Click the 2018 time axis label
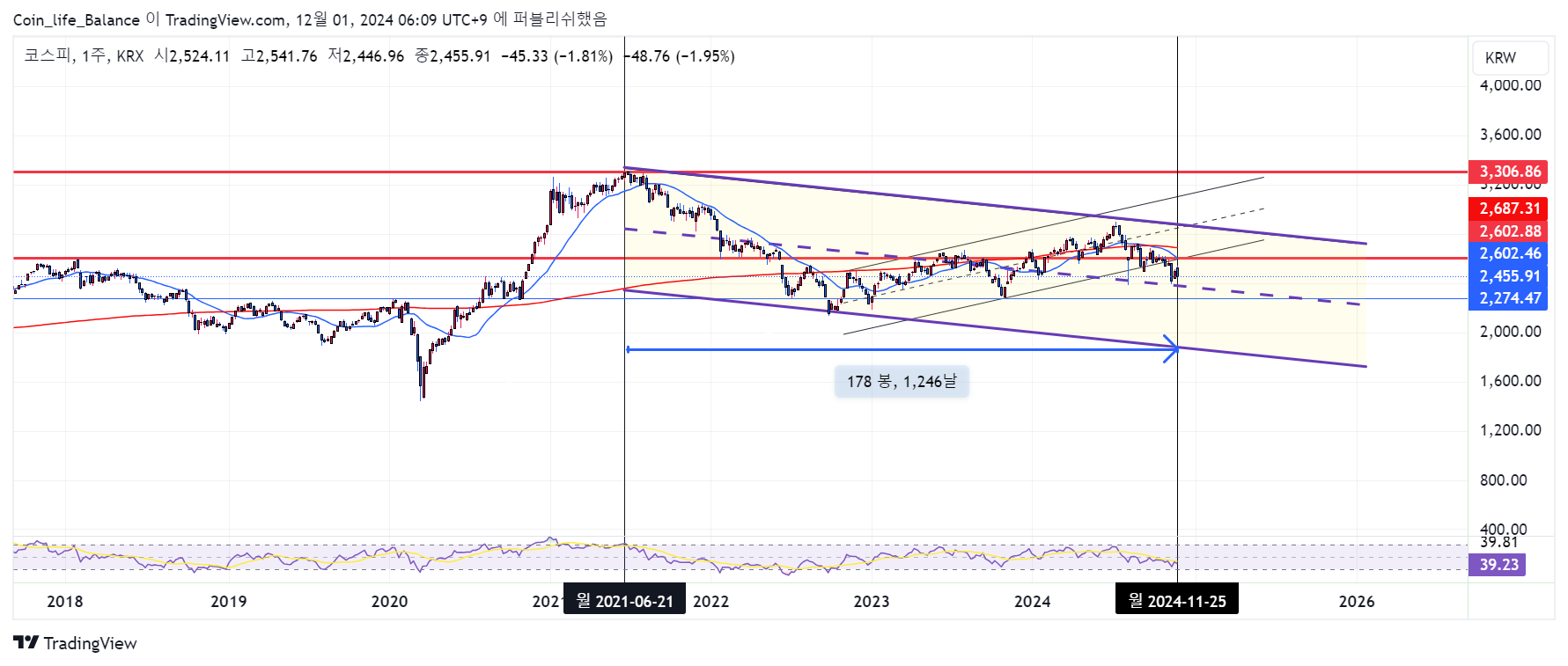Screen dimensions: 1568x666 (65, 602)
